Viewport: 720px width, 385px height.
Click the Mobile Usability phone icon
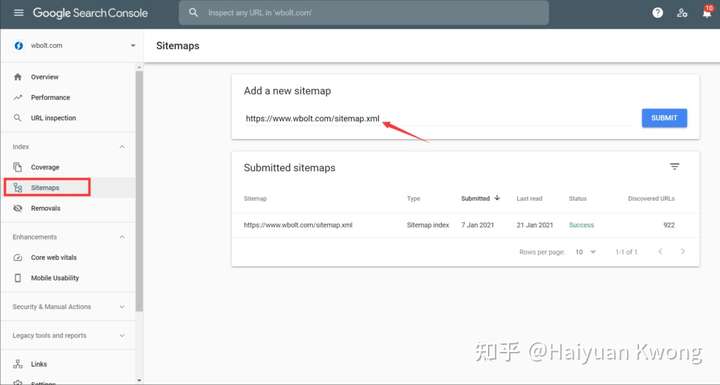coord(17,277)
